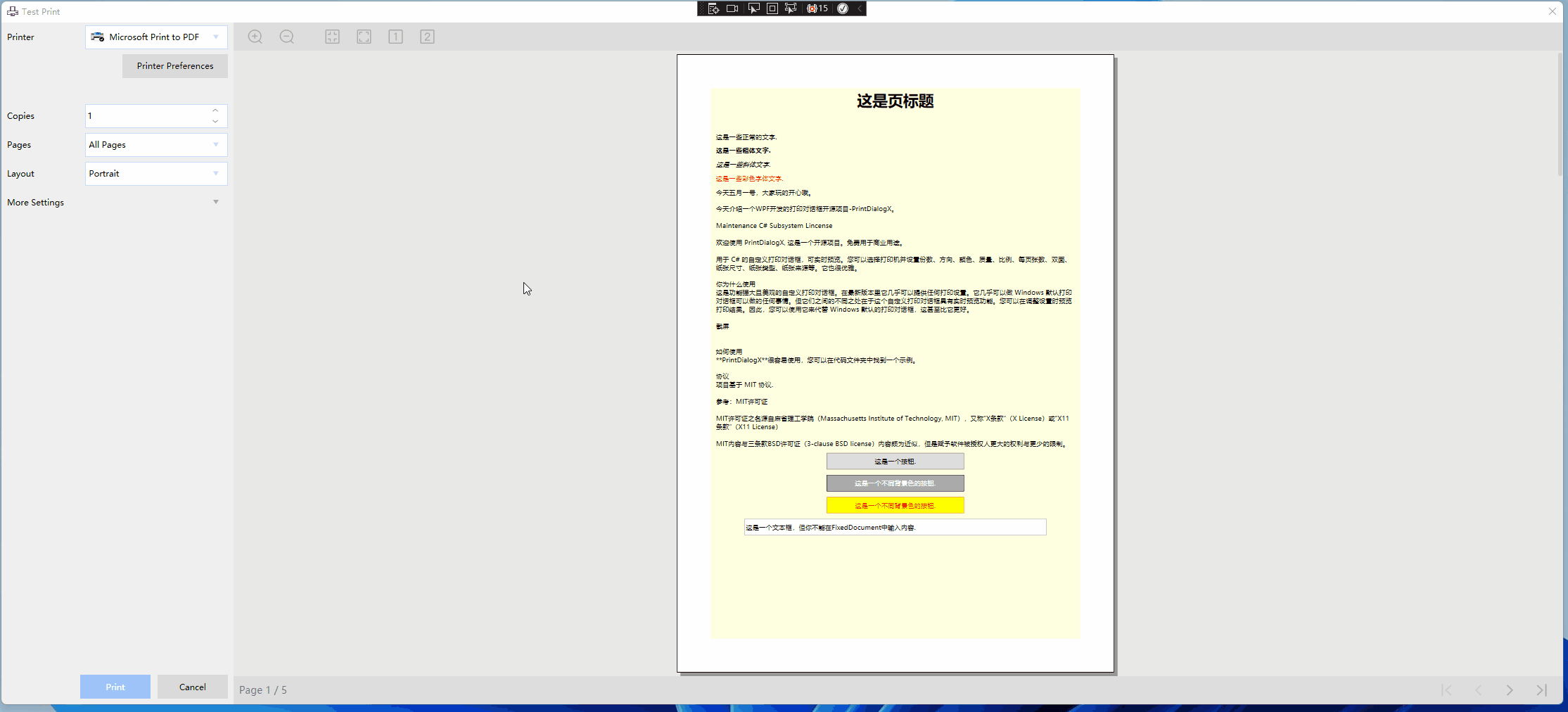
Task: Open the Pages dropdown showing All Pages
Action: 156,145
